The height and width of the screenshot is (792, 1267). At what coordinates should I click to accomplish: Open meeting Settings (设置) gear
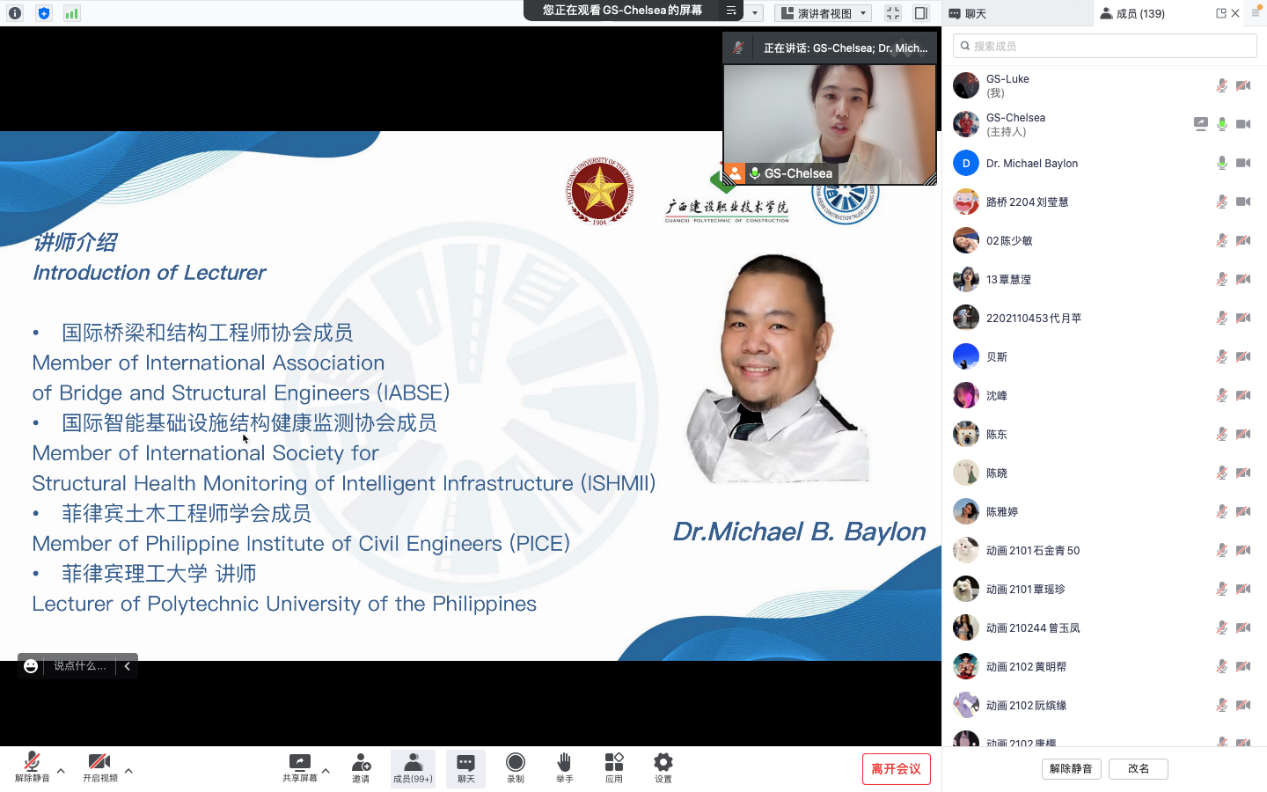663,763
